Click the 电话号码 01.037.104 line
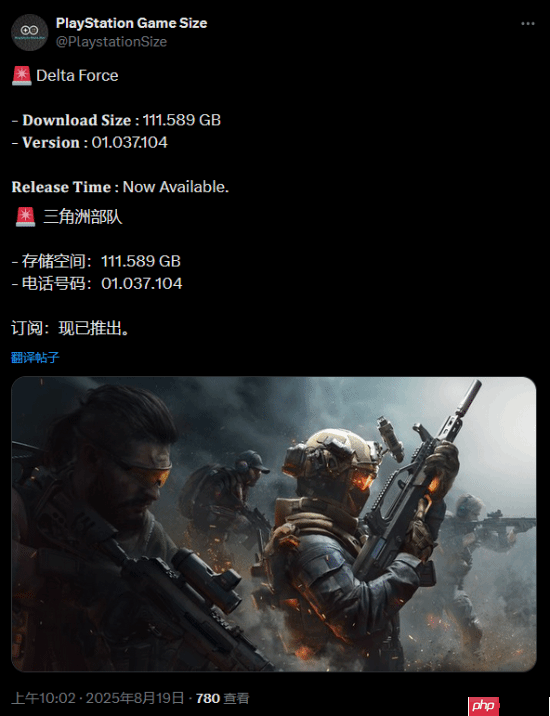 pos(97,284)
